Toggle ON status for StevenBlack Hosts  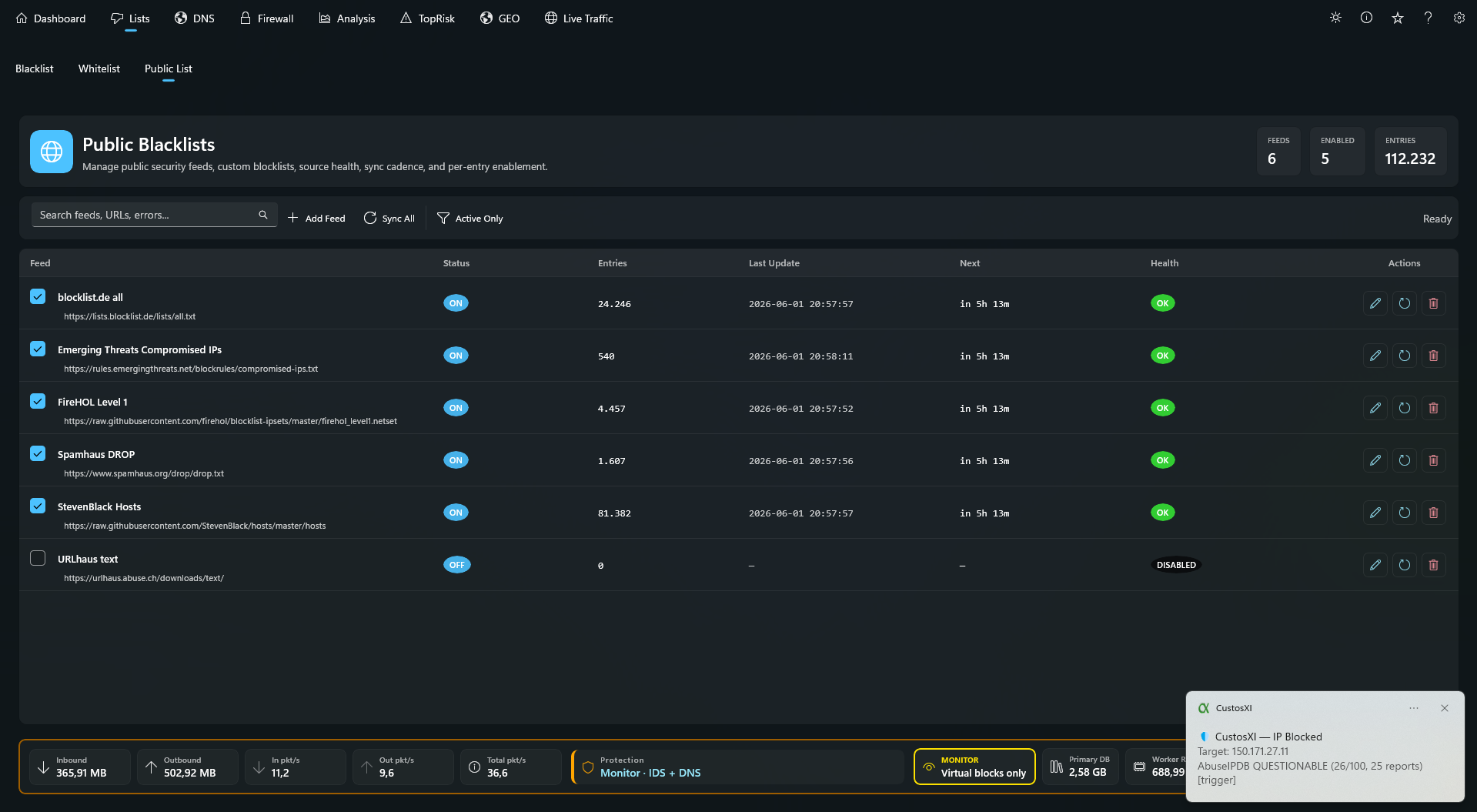pyautogui.click(x=456, y=513)
